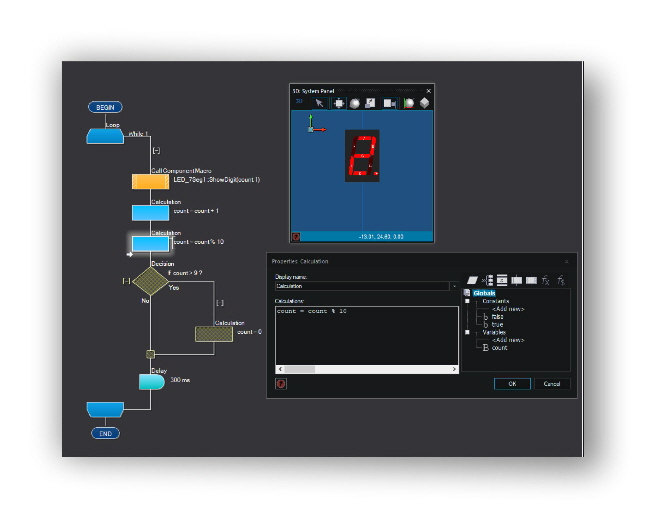The image size is (660, 531).
Task: Collapse the loop using its [-] marker
Action: [x=156, y=151]
